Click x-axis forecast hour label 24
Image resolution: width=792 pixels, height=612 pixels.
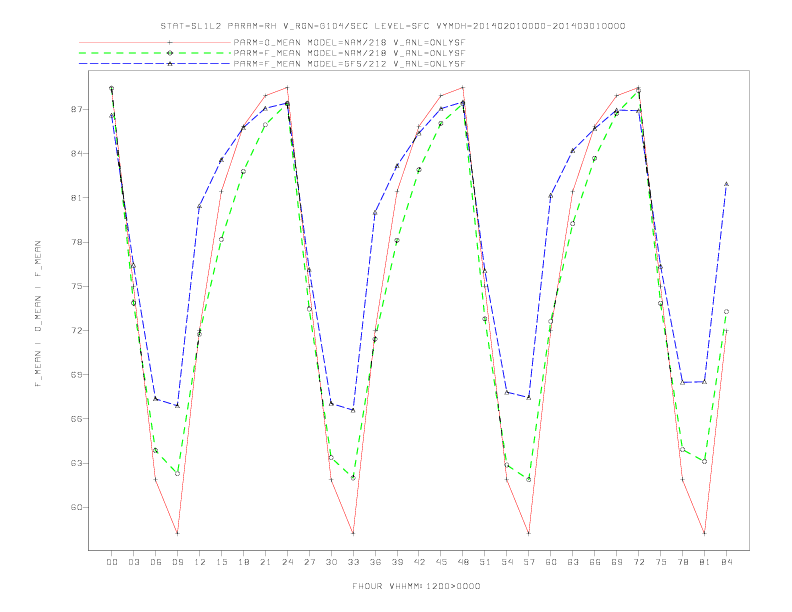click(x=287, y=562)
